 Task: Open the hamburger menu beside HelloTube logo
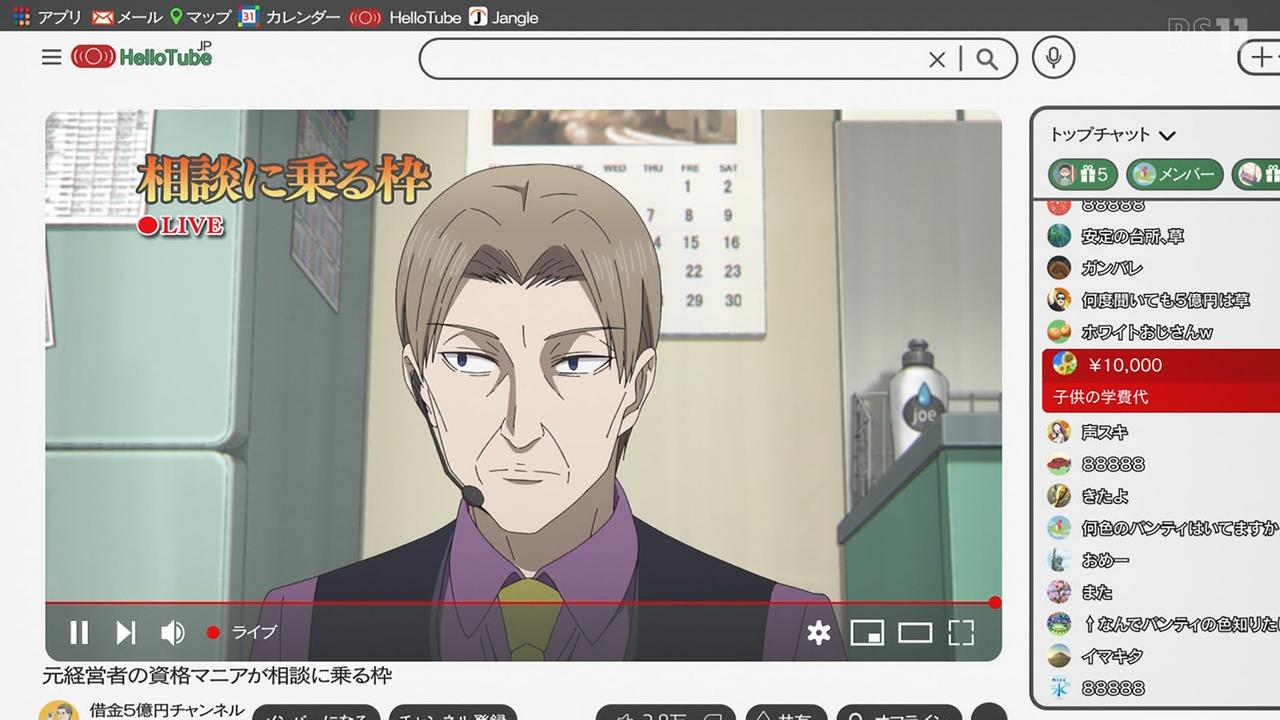click(52, 58)
